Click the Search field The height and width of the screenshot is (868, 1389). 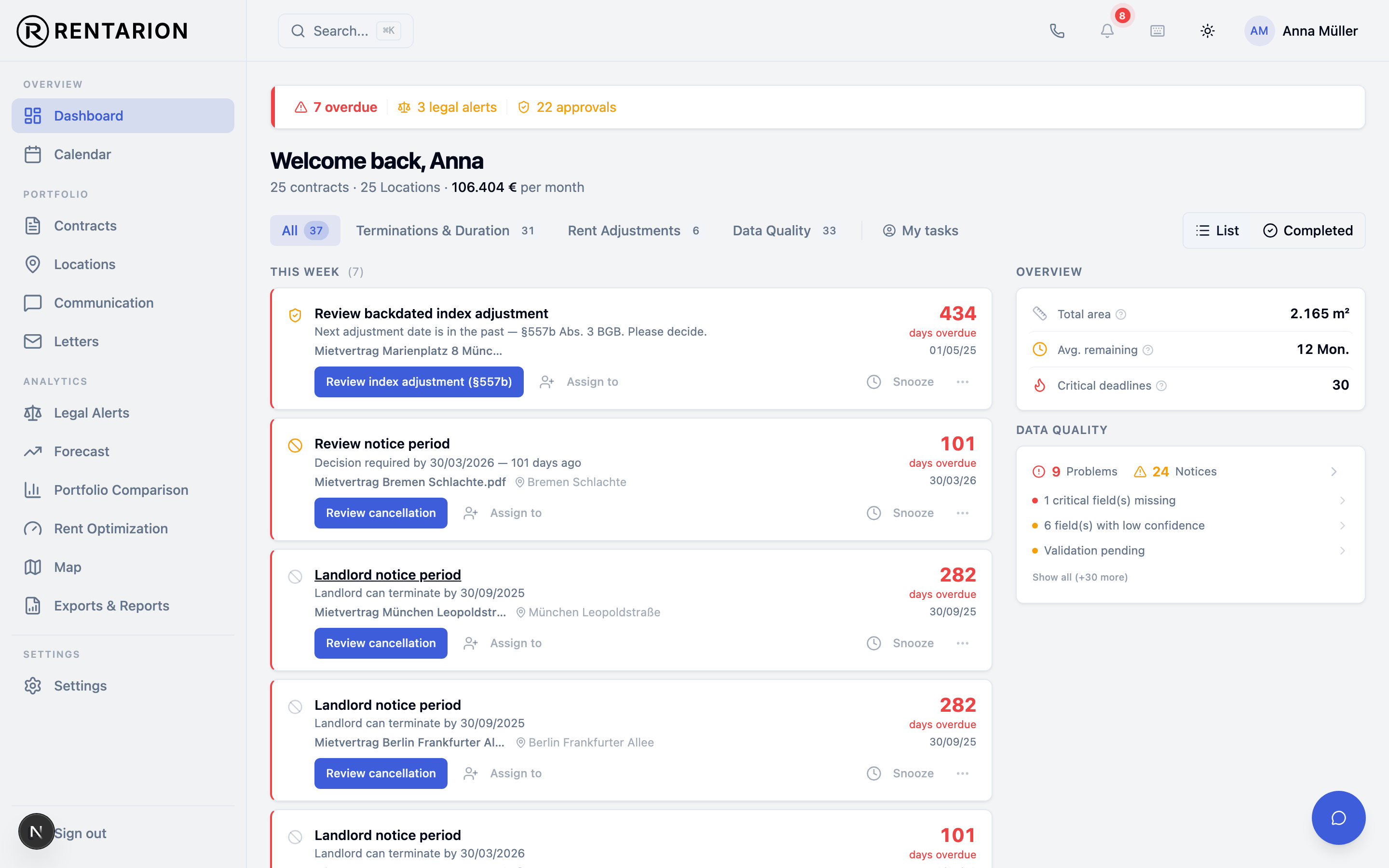pos(345,31)
